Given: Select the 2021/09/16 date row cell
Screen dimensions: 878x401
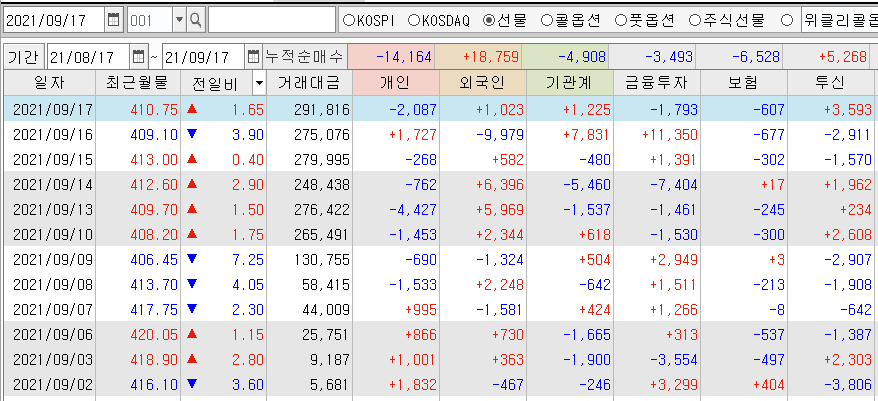Looking at the screenshot, I should [49, 135].
